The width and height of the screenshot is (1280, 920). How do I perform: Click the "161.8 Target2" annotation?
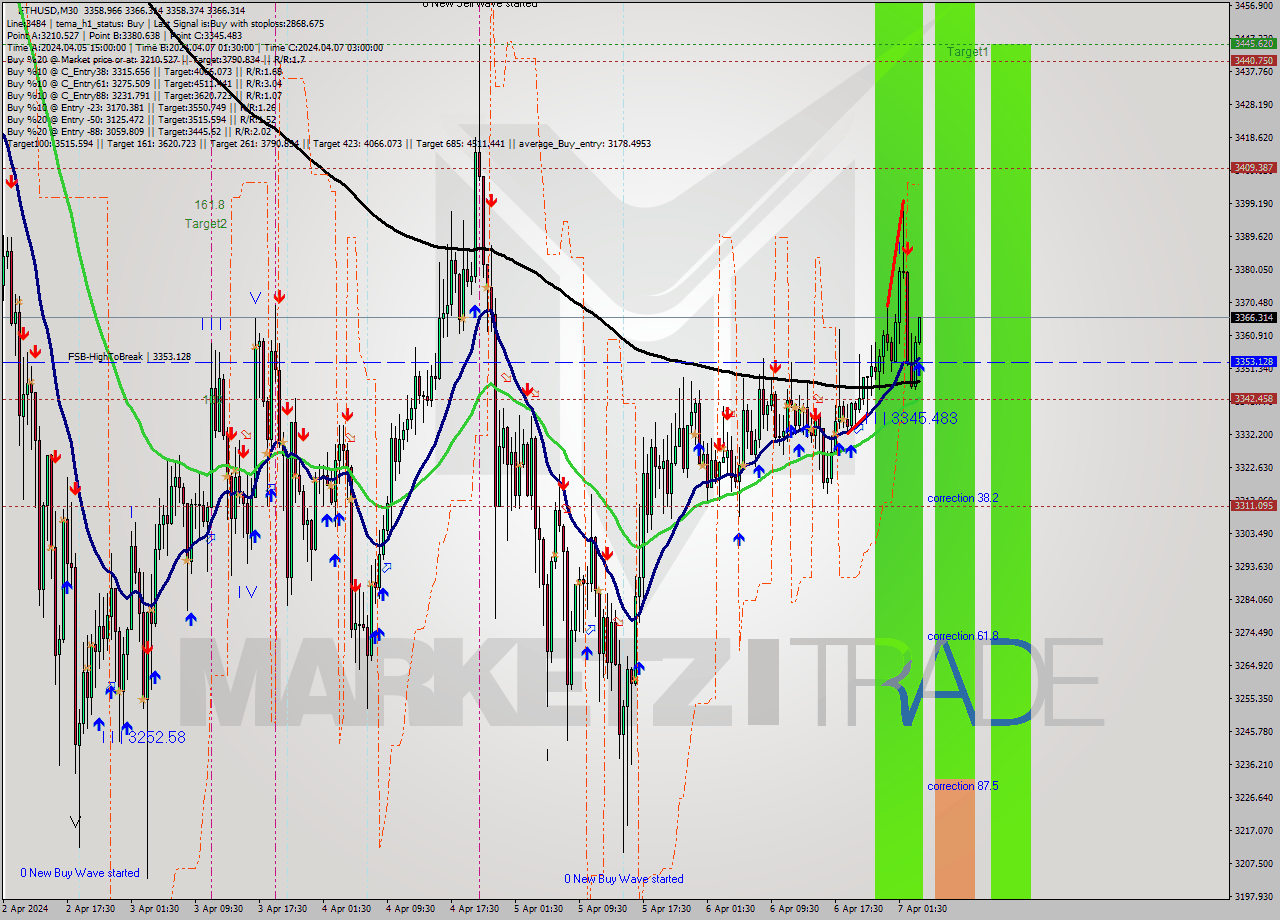tap(207, 214)
